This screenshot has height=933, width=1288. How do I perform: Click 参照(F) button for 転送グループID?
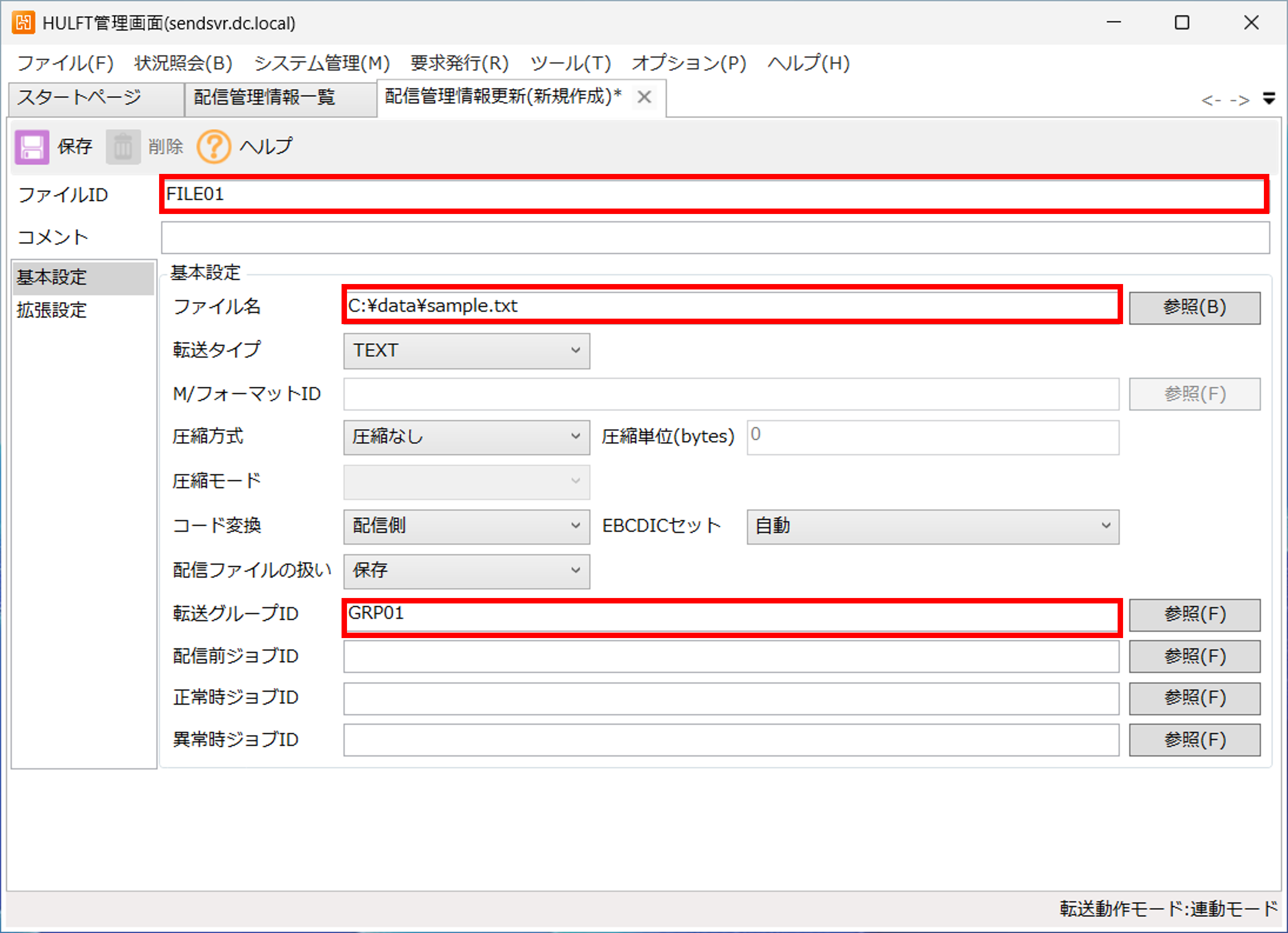[1194, 614]
